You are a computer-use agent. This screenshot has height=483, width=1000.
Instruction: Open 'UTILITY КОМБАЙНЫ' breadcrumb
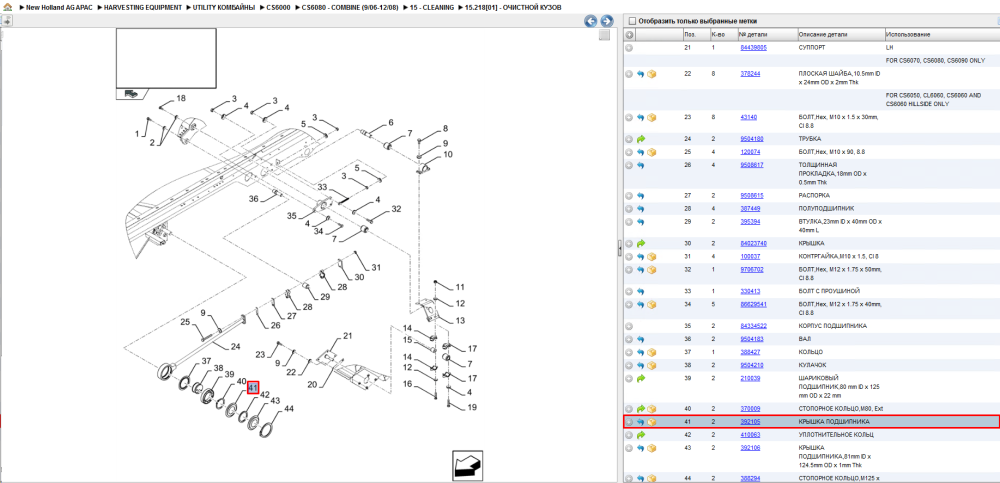coord(224,7)
